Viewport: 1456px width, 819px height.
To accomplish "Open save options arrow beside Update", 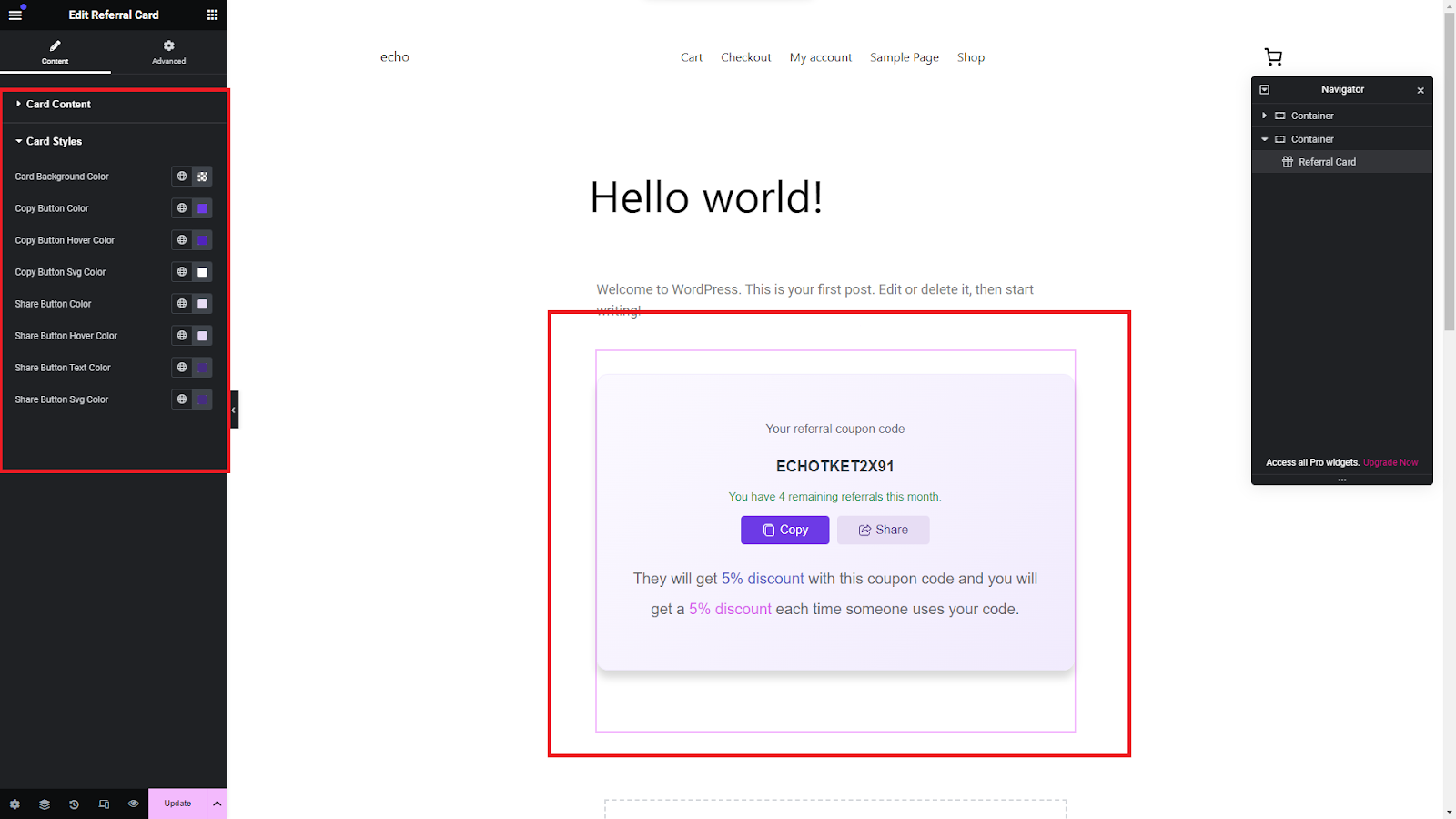I will 217,804.
